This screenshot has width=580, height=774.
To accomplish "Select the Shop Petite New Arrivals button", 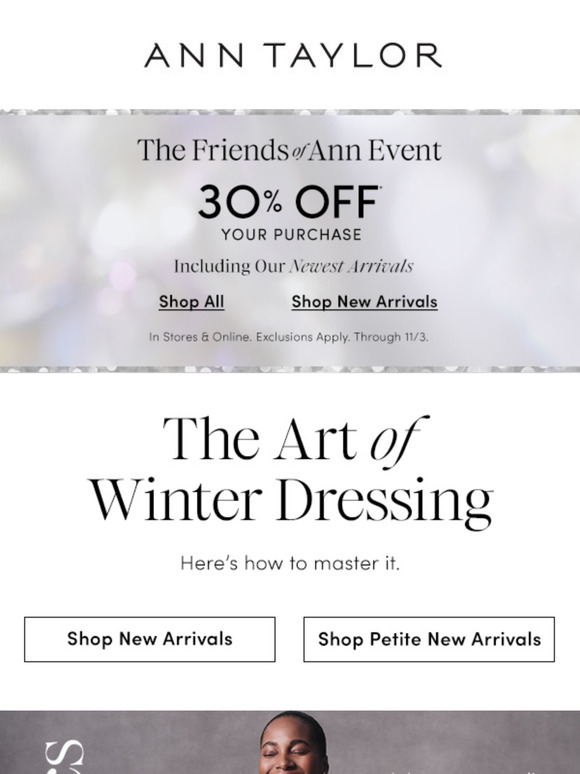I will tap(429, 639).
